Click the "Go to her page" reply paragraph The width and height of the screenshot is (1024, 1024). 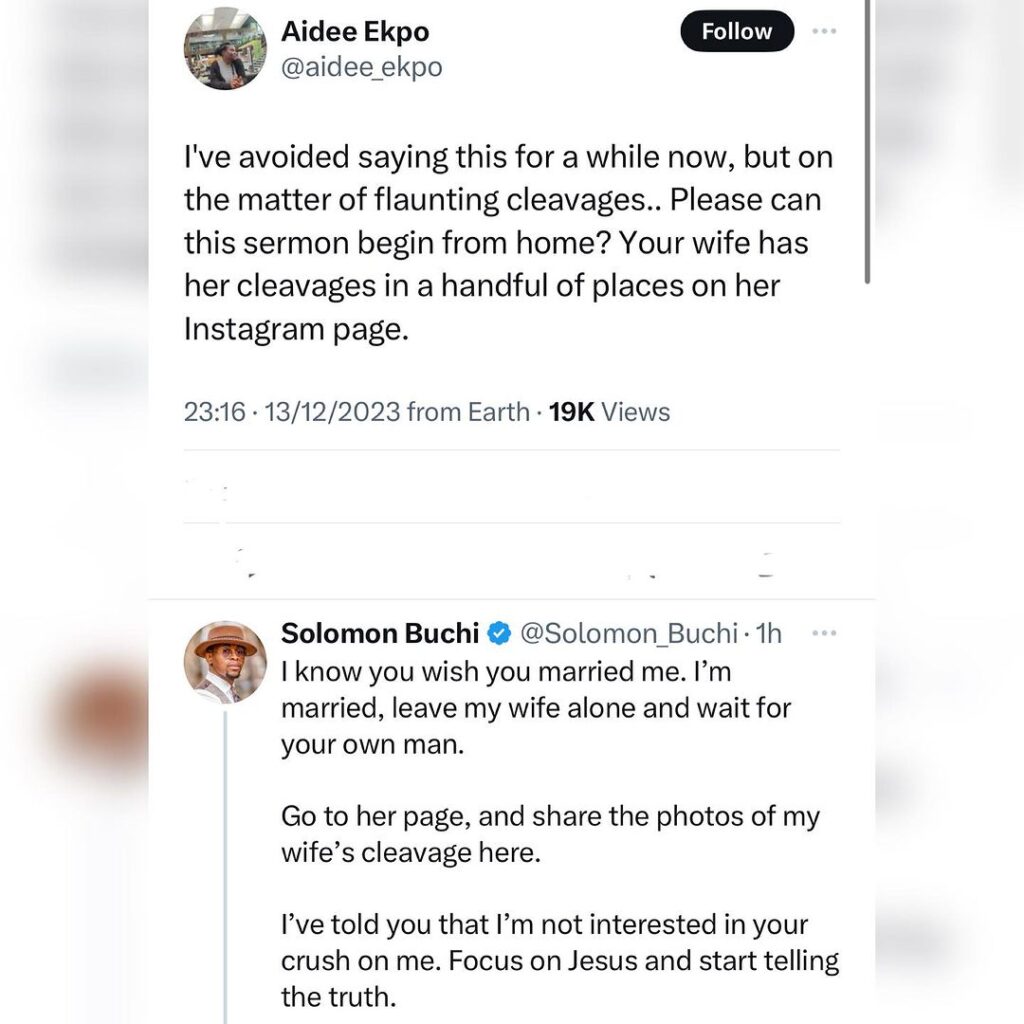click(x=550, y=835)
